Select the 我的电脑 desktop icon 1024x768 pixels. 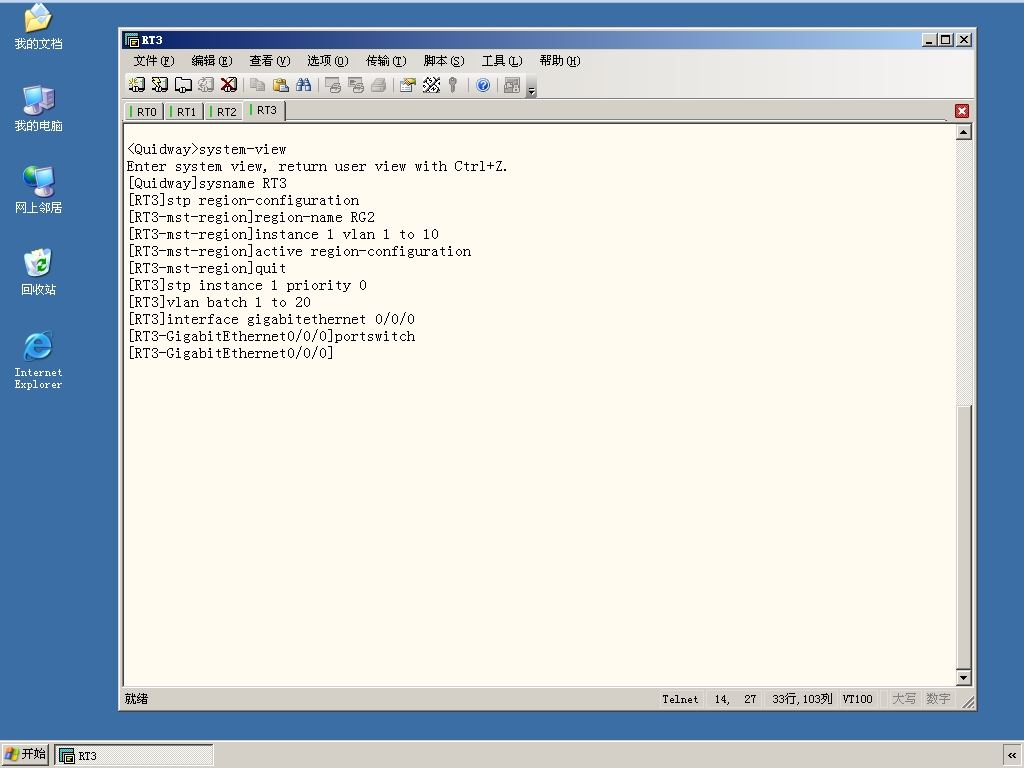click(x=39, y=108)
